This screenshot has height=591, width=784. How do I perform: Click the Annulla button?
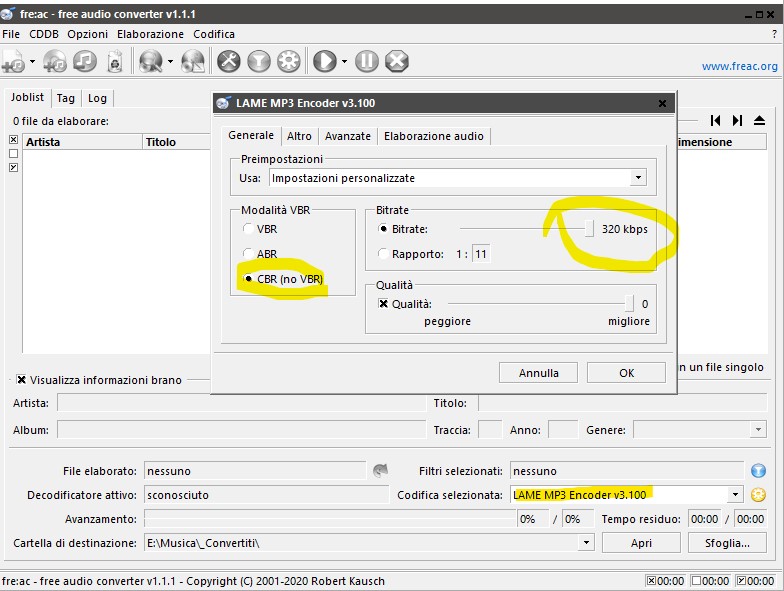(538, 373)
